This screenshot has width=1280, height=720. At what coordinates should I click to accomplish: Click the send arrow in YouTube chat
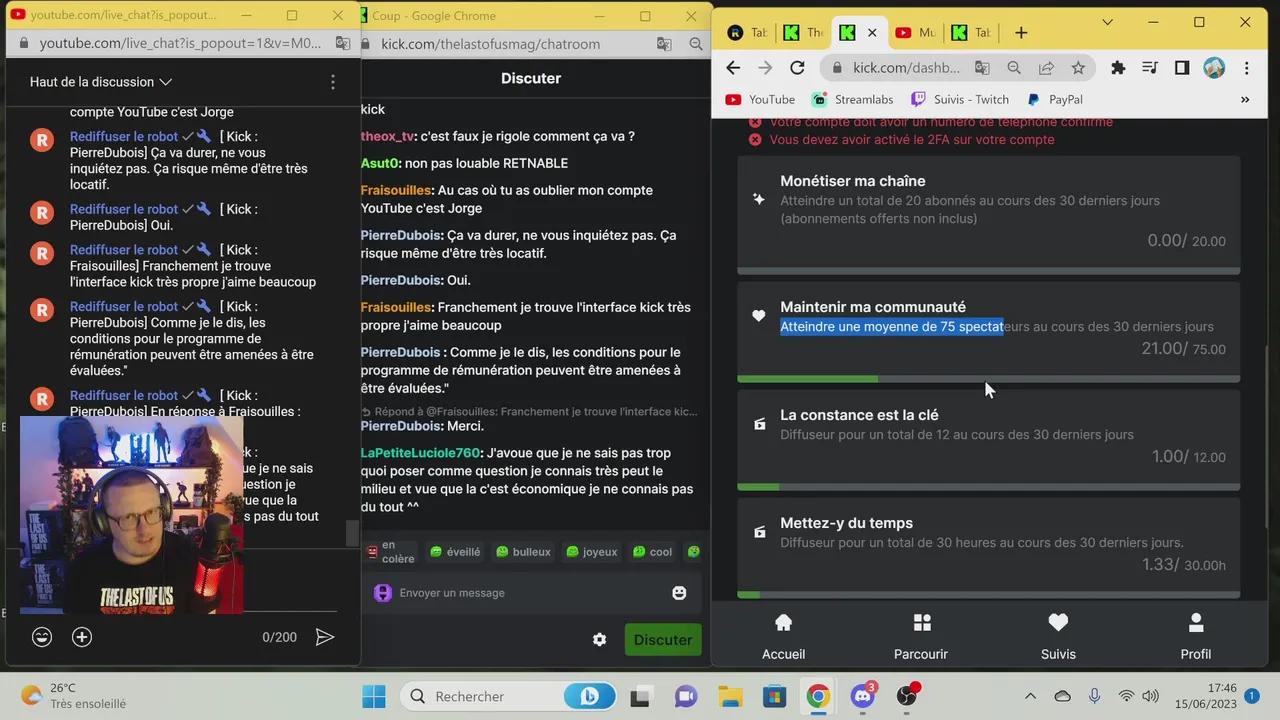[325, 637]
